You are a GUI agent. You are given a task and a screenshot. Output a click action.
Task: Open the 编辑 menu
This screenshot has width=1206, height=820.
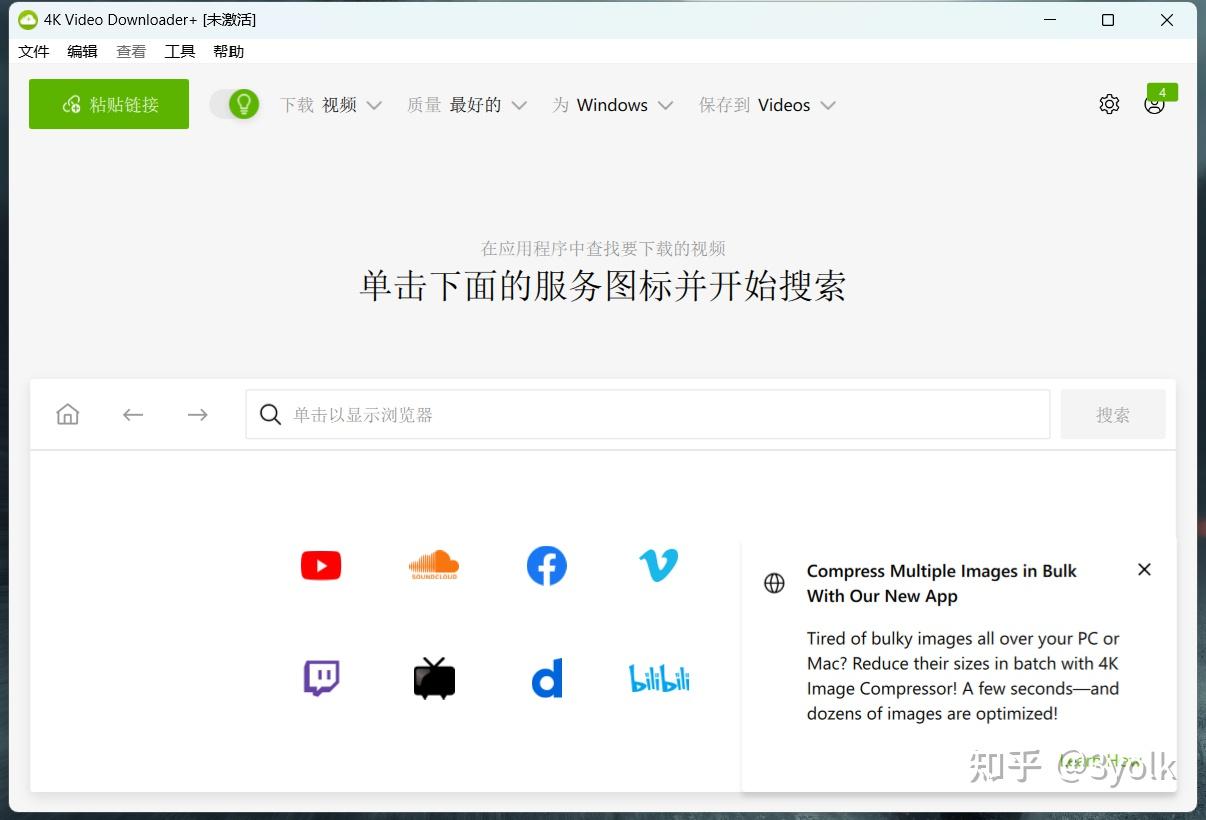coord(83,51)
